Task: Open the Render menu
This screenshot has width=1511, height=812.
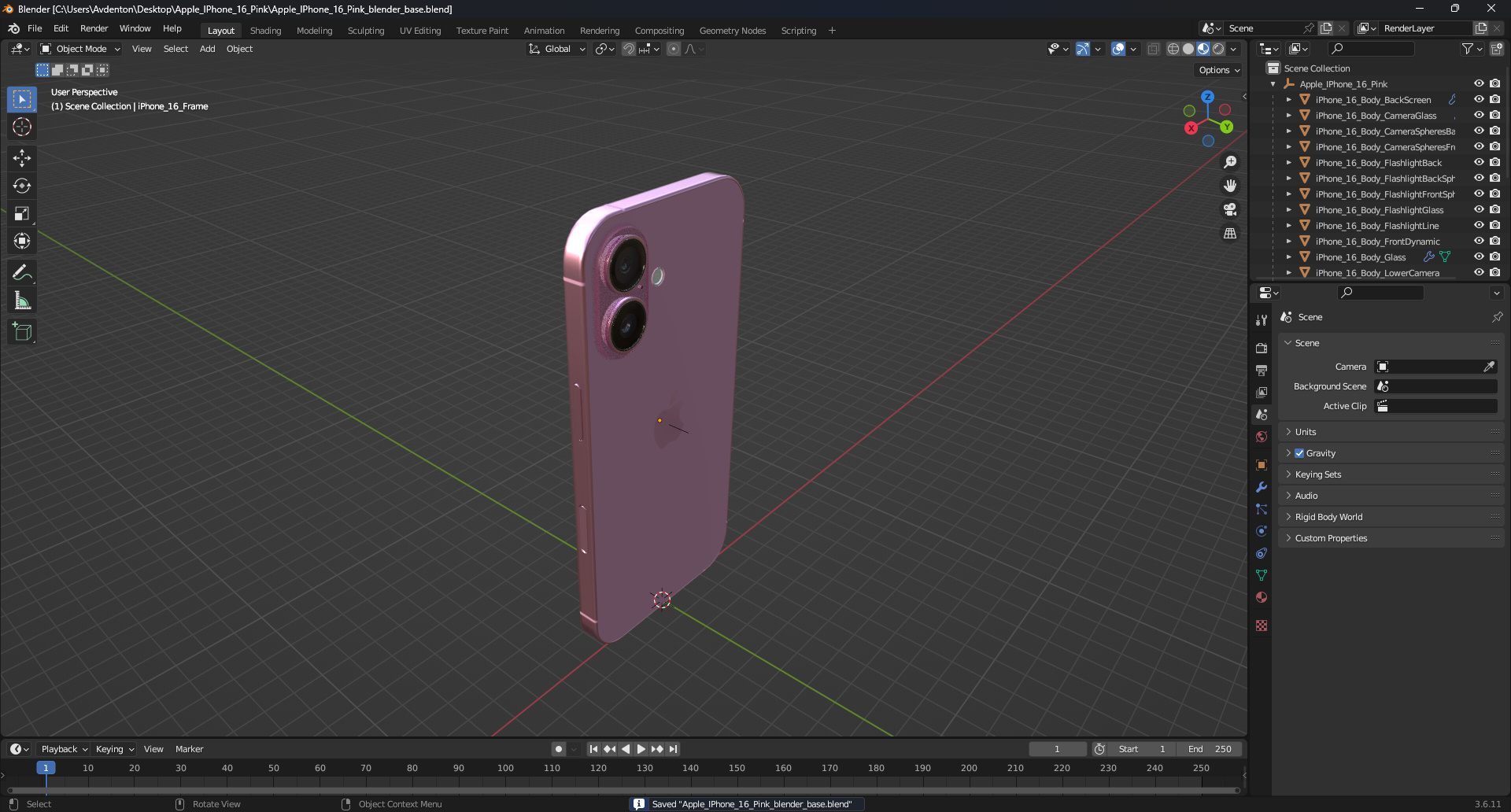Action: pyautogui.click(x=94, y=28)
